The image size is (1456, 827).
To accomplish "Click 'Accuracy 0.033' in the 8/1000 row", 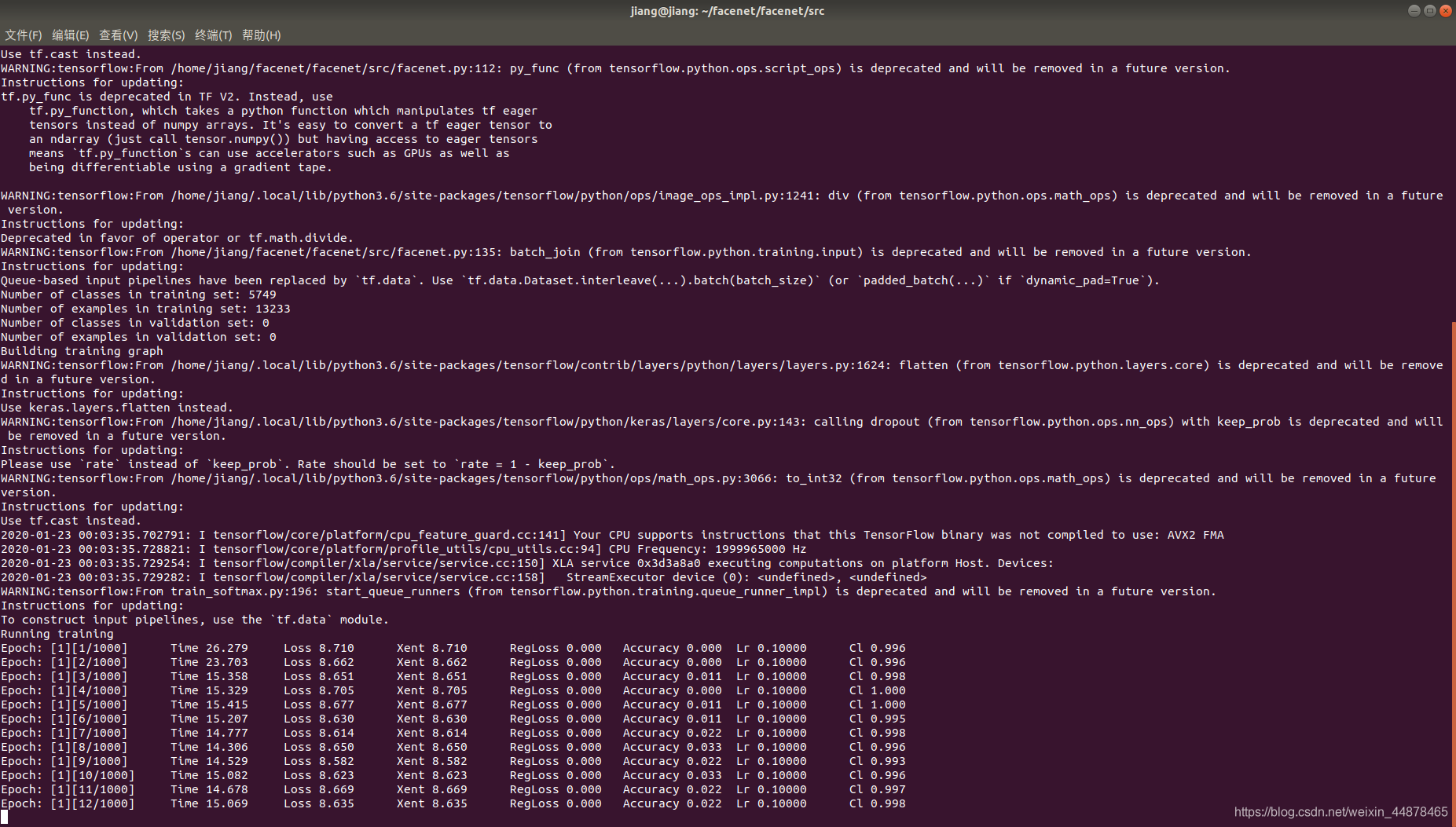I will [673, 747].
